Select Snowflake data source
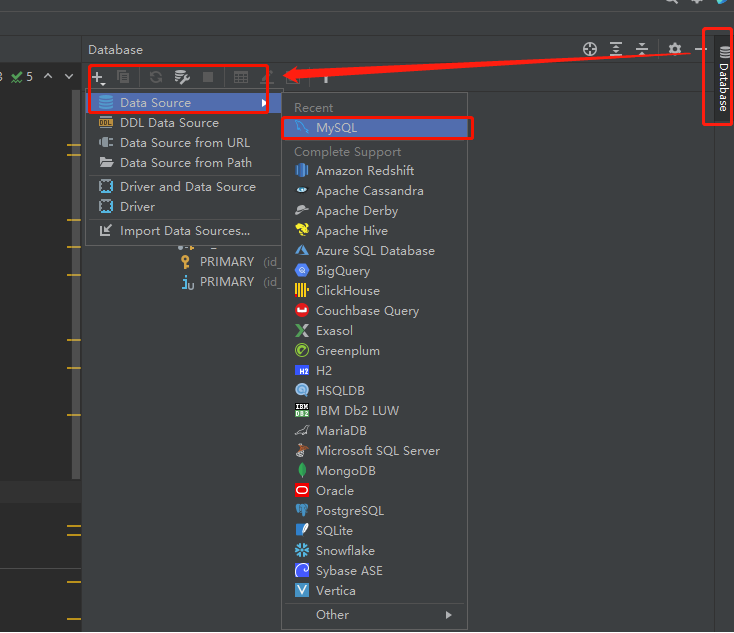The height and width of the screenshot is (633, 734). [374, 551]
